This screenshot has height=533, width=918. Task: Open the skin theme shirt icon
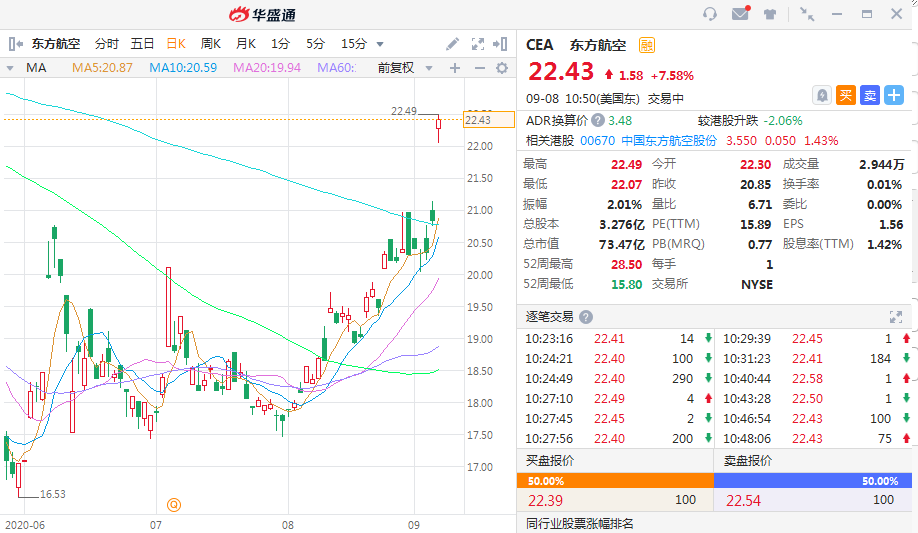coord(770,14)
